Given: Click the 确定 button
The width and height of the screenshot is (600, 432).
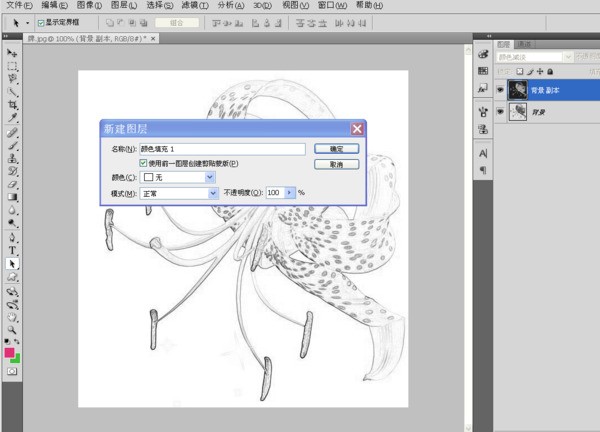Looking at the screenshot, I should [x=336, y=148].
